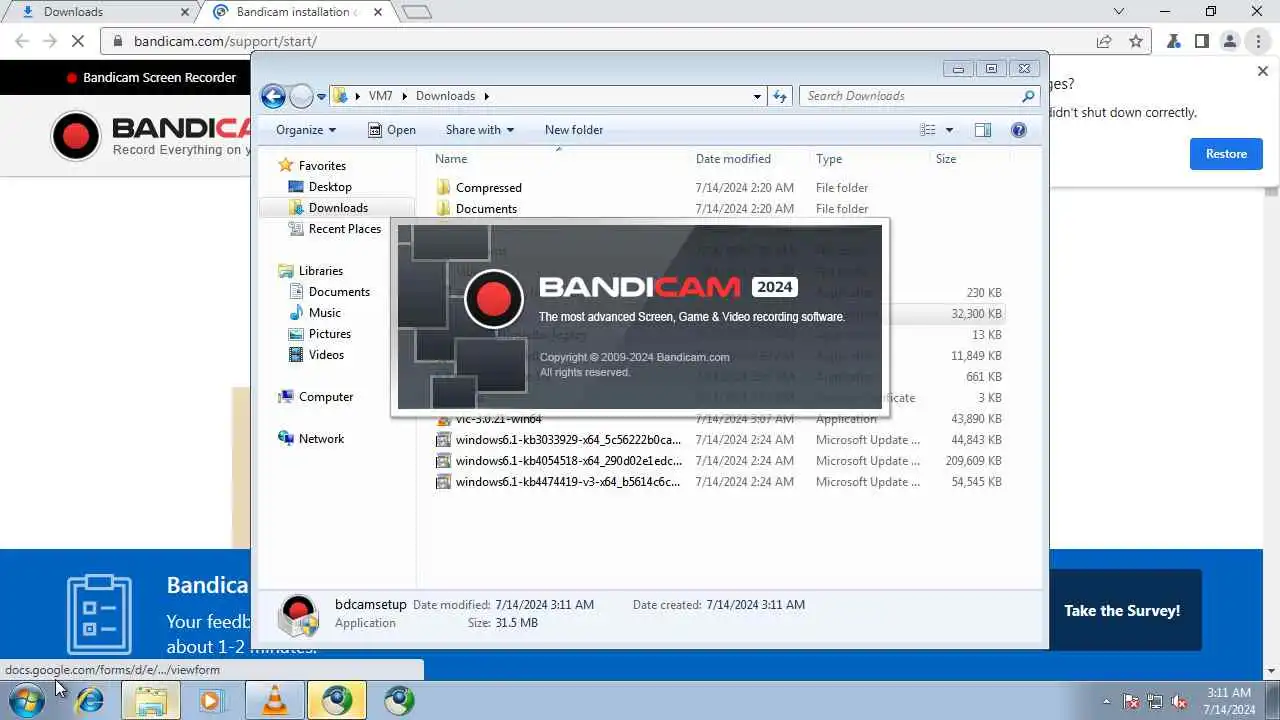Toggle the Explorer preview pane button
This screenshot has height=720, width=1280.
(x=983, y=130)
